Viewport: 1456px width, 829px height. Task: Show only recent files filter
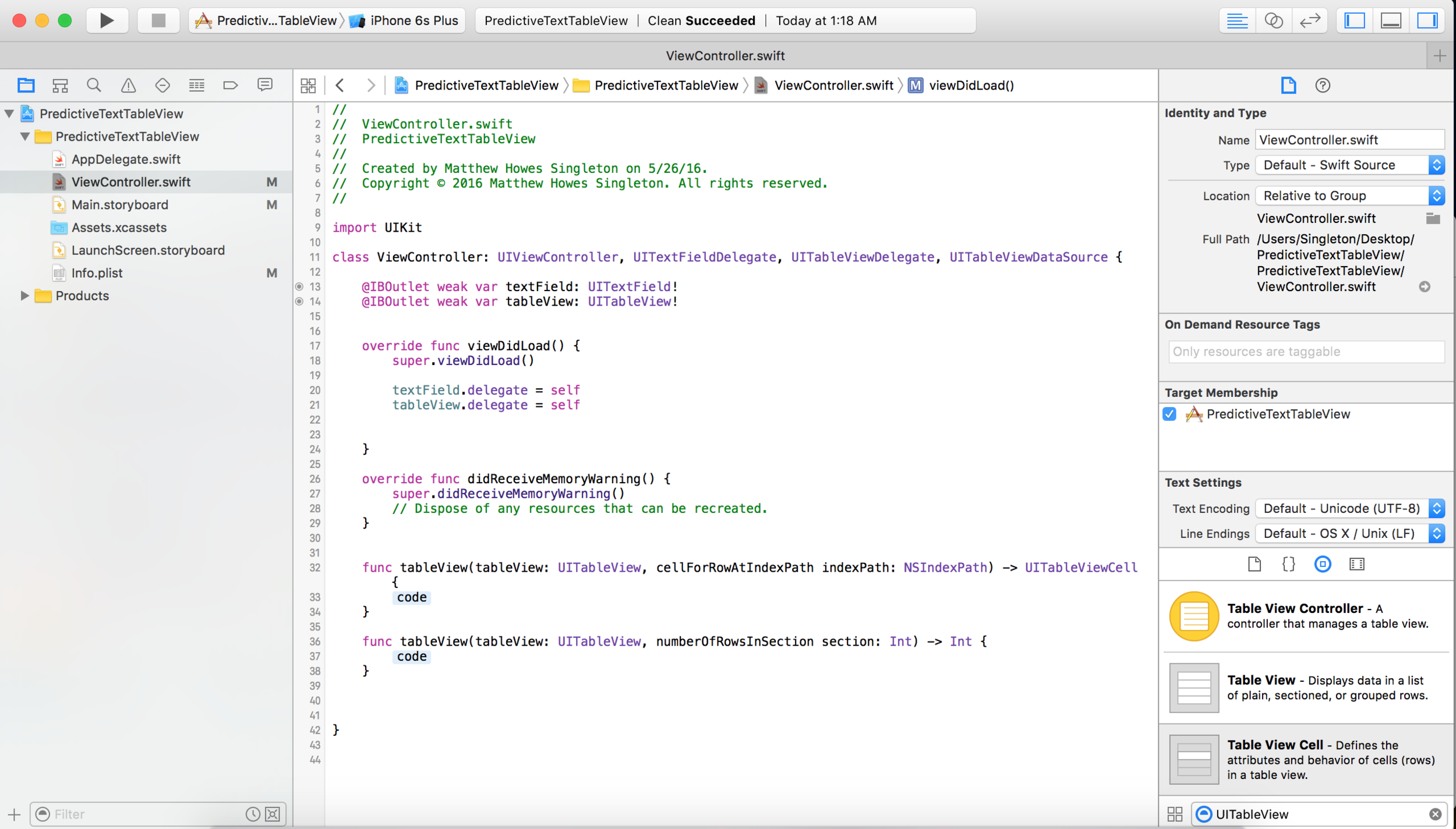(253, 814)
